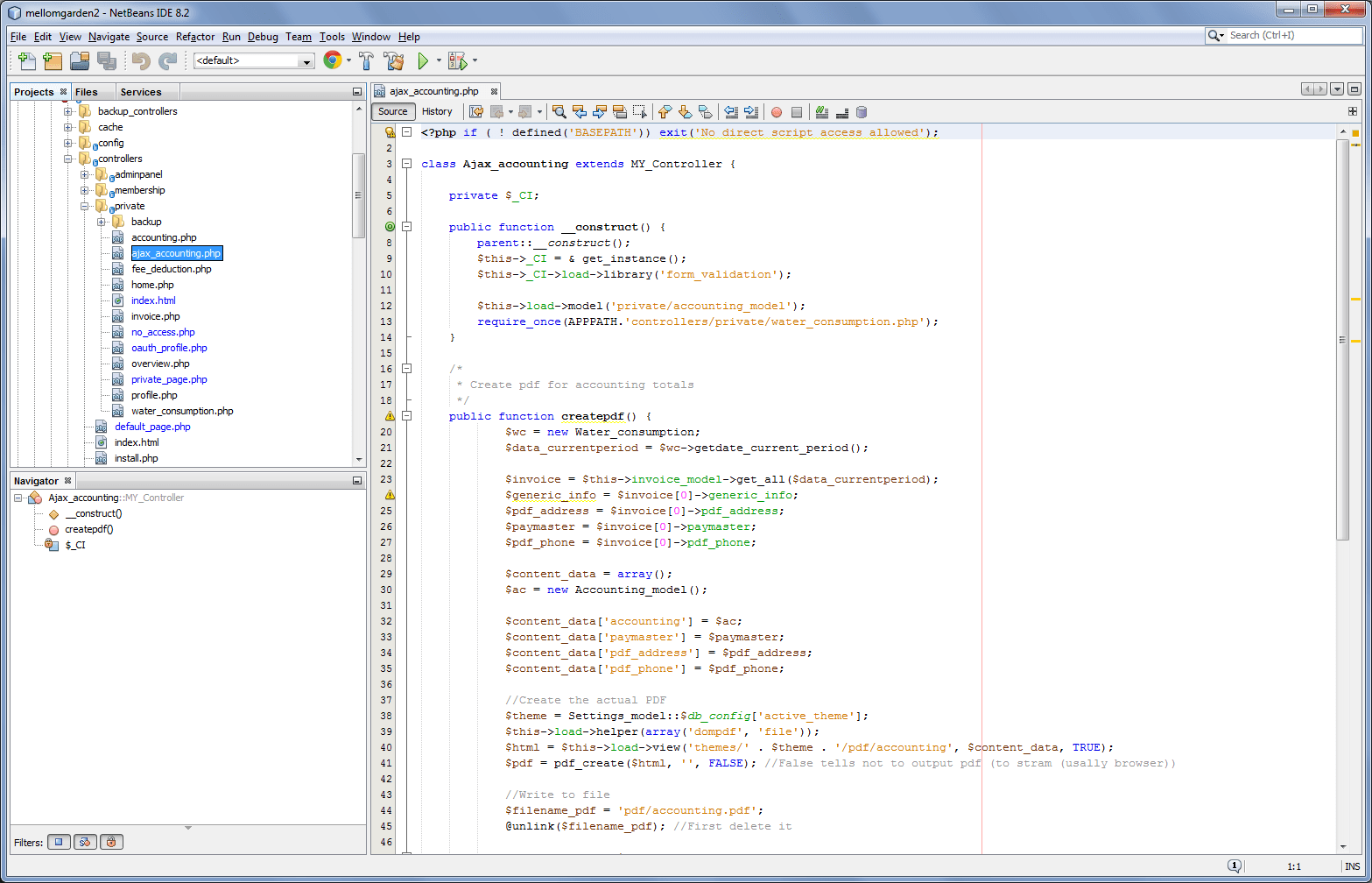The width and height of the screenshot is (1372, 883).
Task: Click the New Project toolbar icon
Action: (x=53, y=60)
